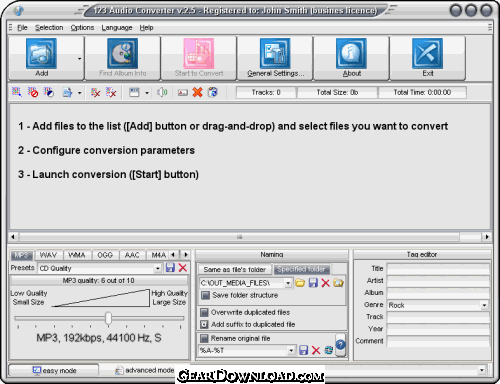Click the red X delete icon in small toolbar
The width and height of the screenshot is (500, 384).
coord(197,92)
